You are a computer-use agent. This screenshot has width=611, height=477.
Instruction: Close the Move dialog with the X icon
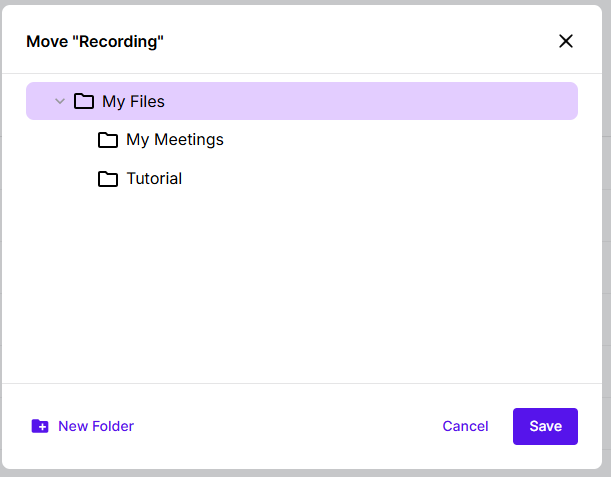click(566, 41)
